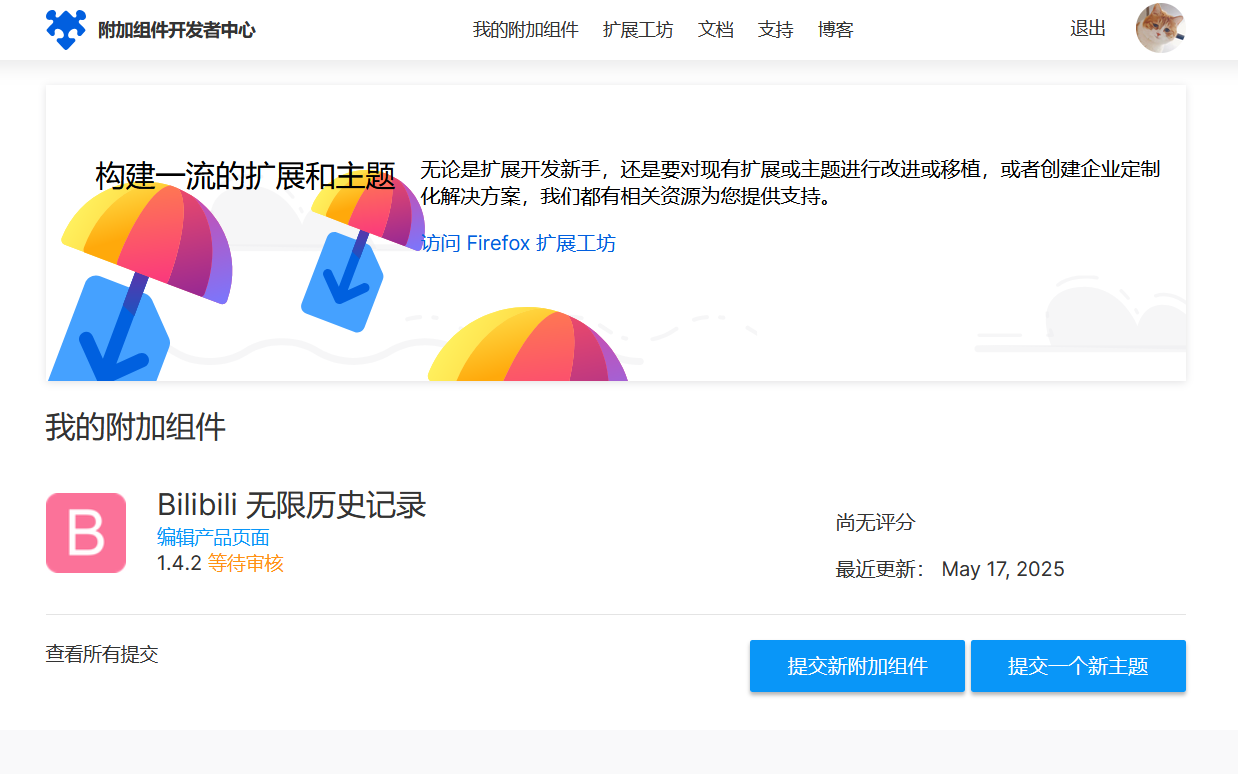Open the cat avatar profile picture

coord(1161,28)
